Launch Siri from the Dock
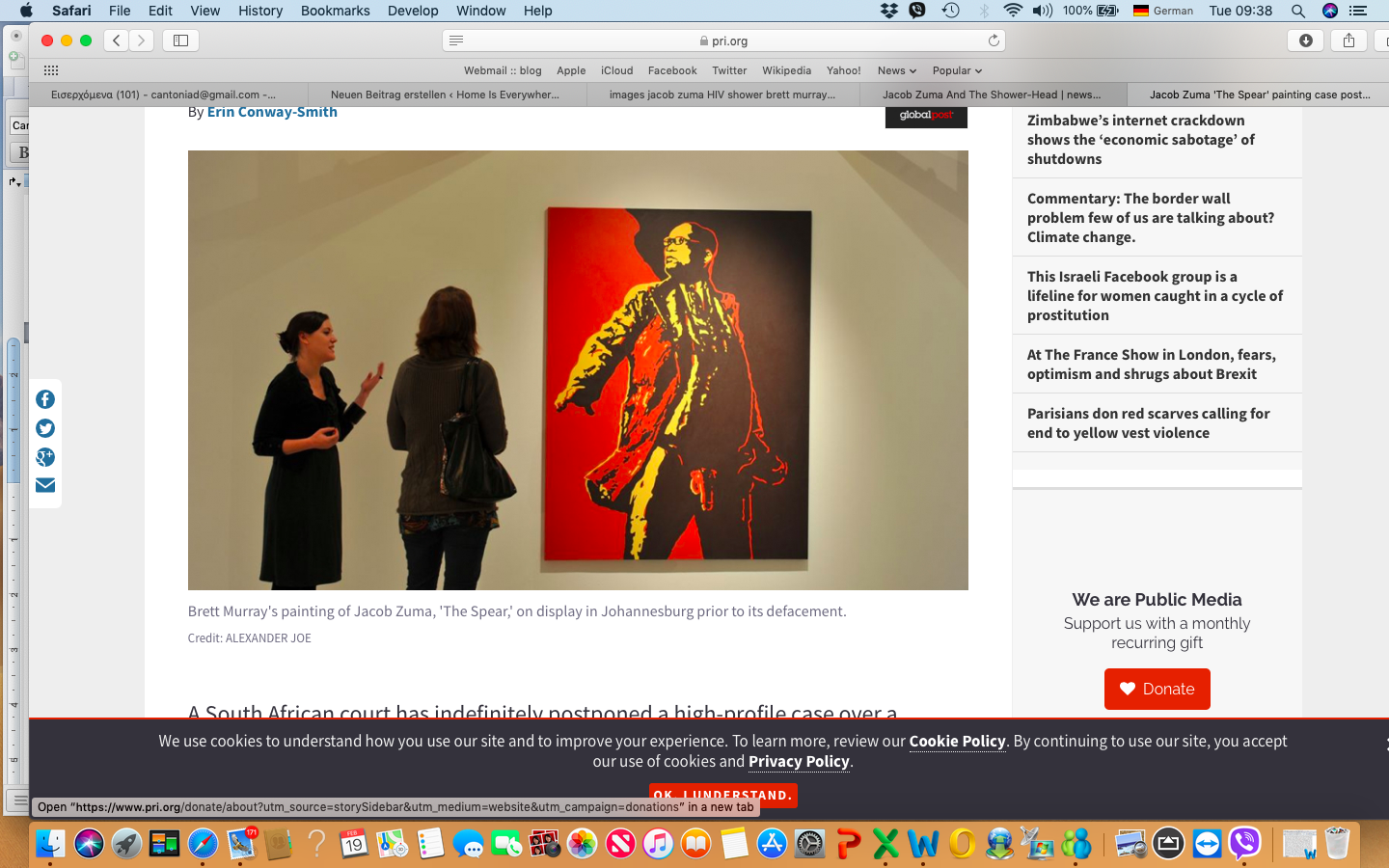 [x=89, y=844]
